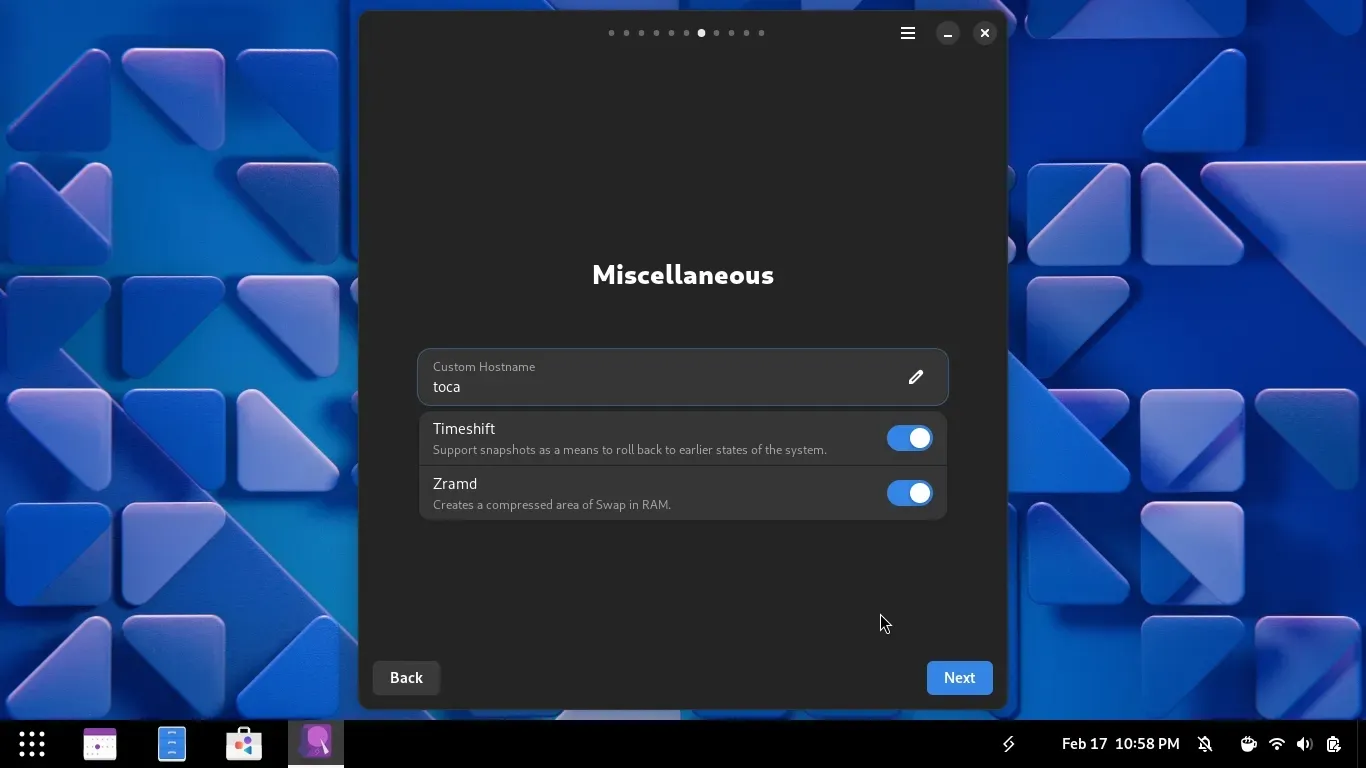This screenshot has width=1366, height=768.
Task: Open the date and time clock panel
Action: pyautogui.click(x=1120, y=744)
